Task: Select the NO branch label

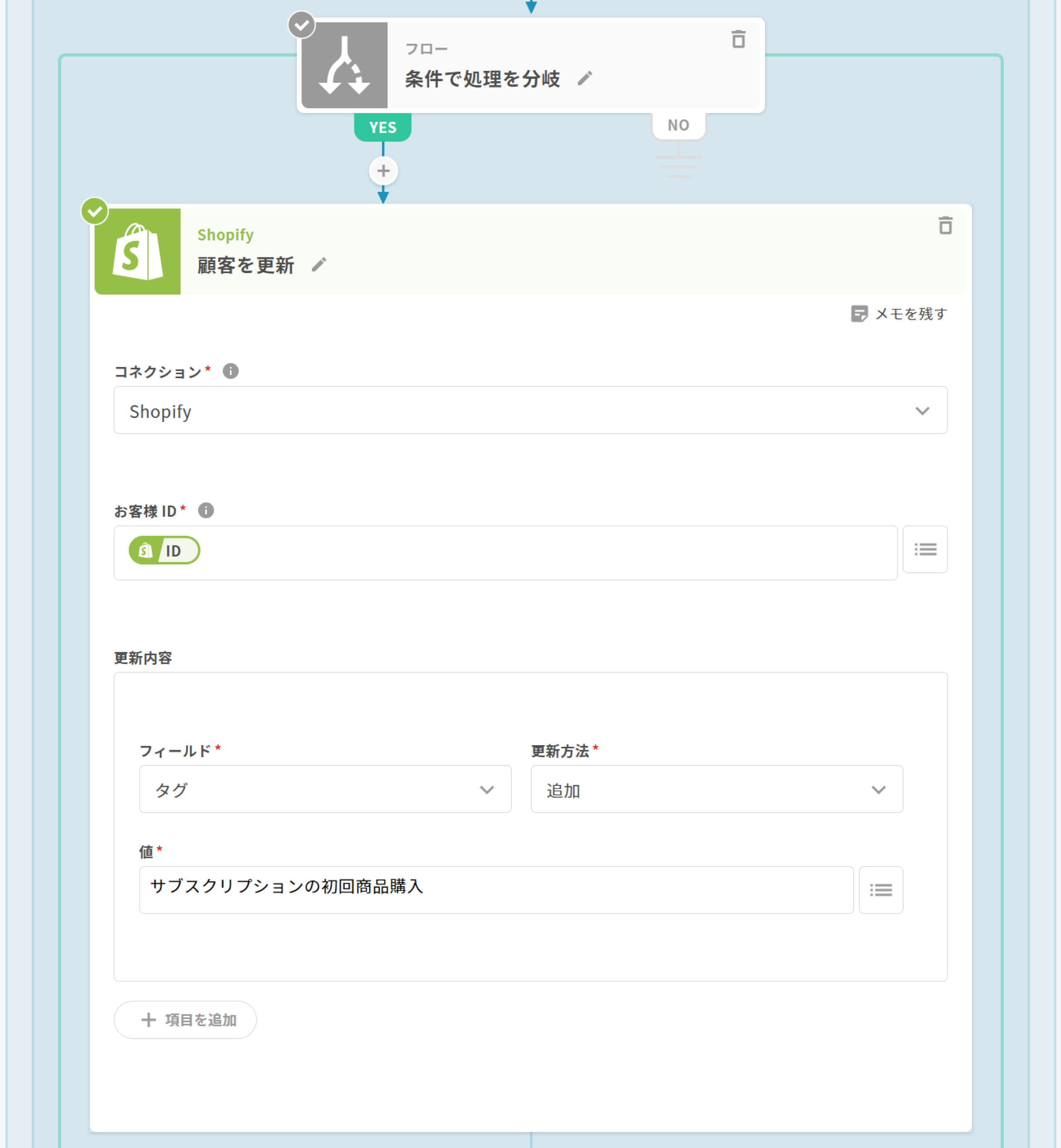Action: (678, 125)
